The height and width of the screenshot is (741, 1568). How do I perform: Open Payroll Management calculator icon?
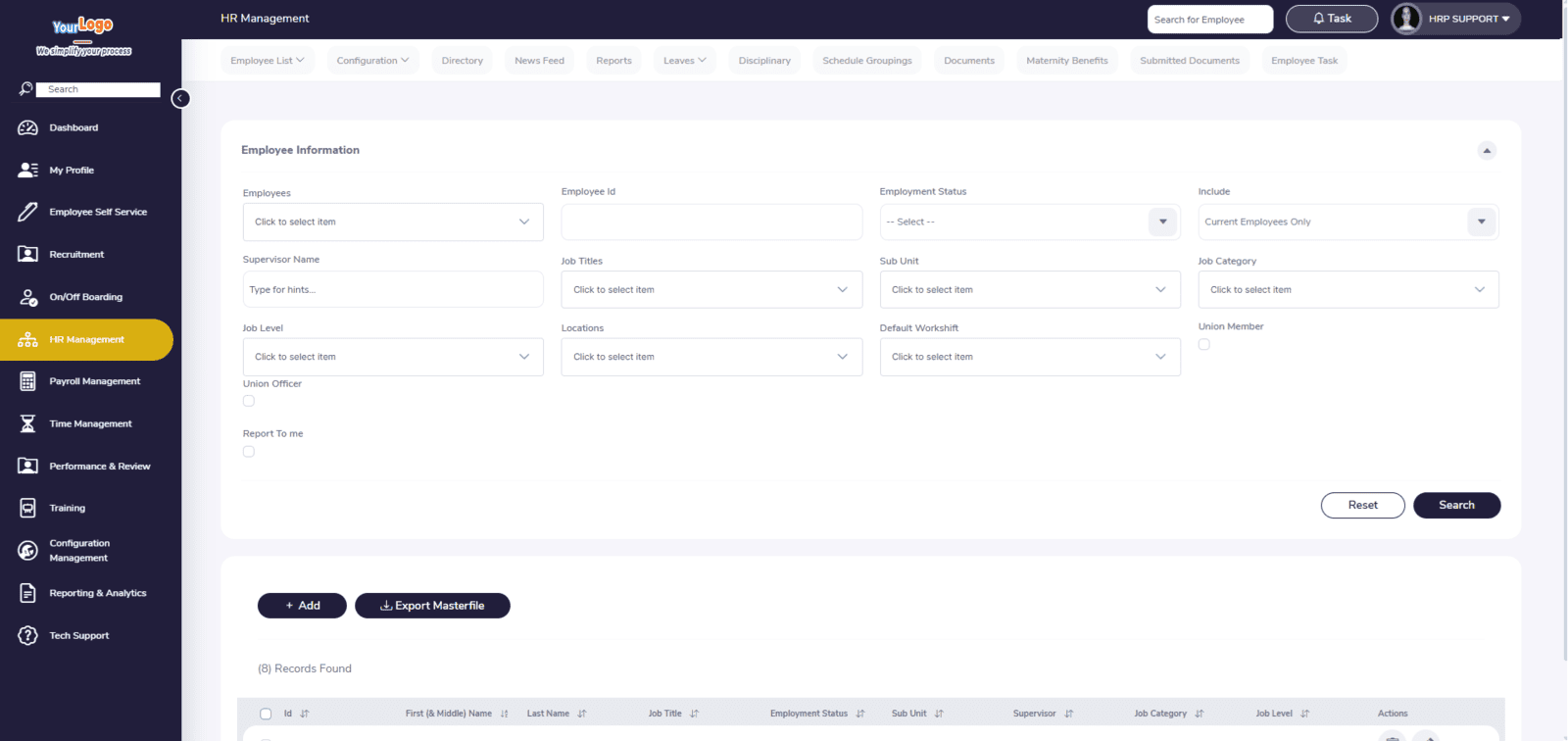[x=27, y=381]
